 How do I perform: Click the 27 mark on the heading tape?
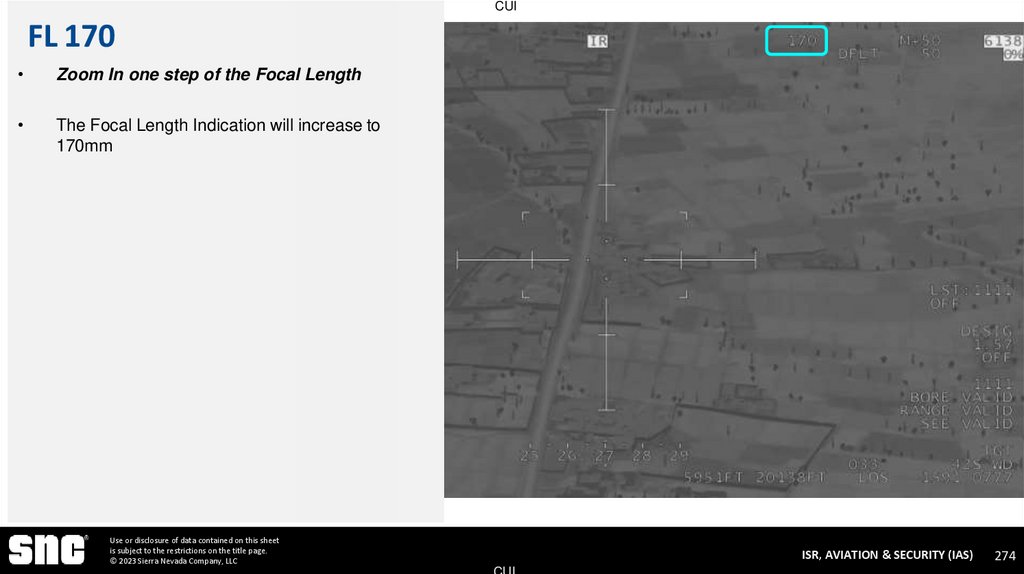[604, 456]
